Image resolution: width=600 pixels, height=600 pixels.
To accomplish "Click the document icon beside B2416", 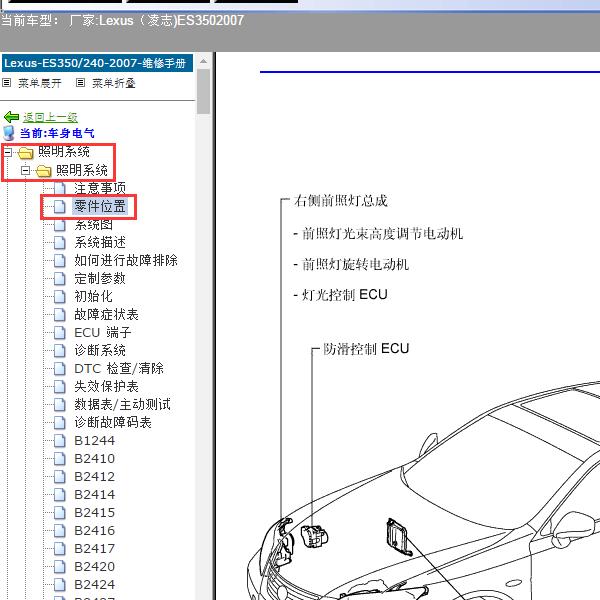I will [x=60, y=530].
